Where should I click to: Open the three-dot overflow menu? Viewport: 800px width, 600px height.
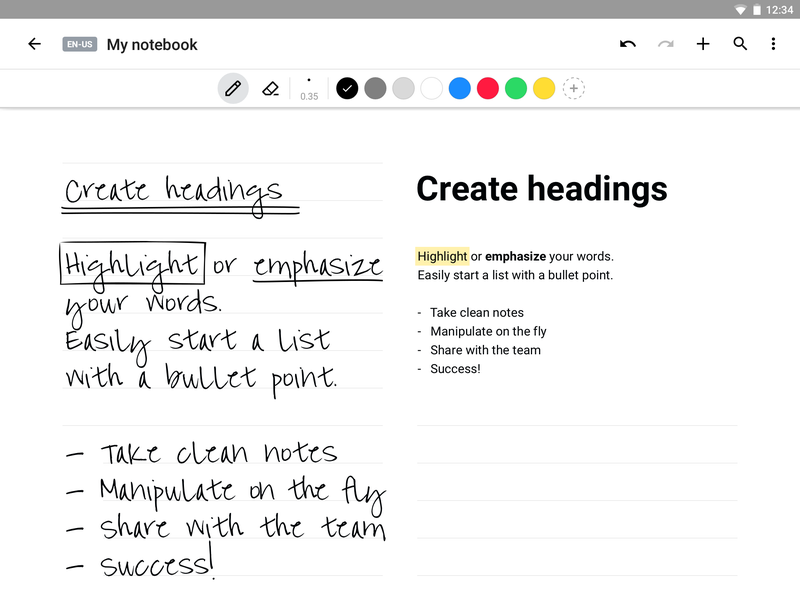click(x=773, y=44)
